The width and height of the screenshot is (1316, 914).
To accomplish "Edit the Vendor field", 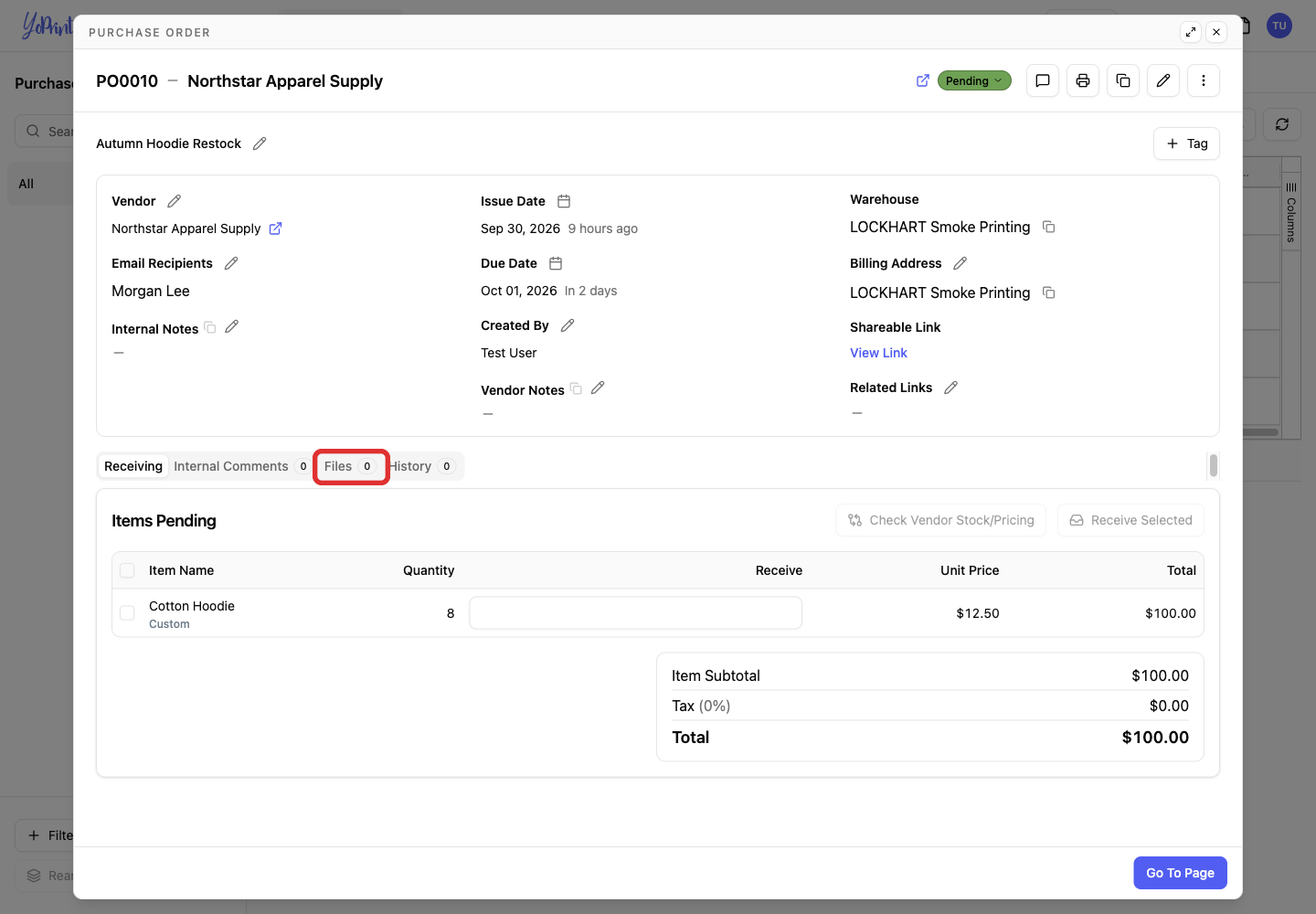I will (x=175, y=201).
